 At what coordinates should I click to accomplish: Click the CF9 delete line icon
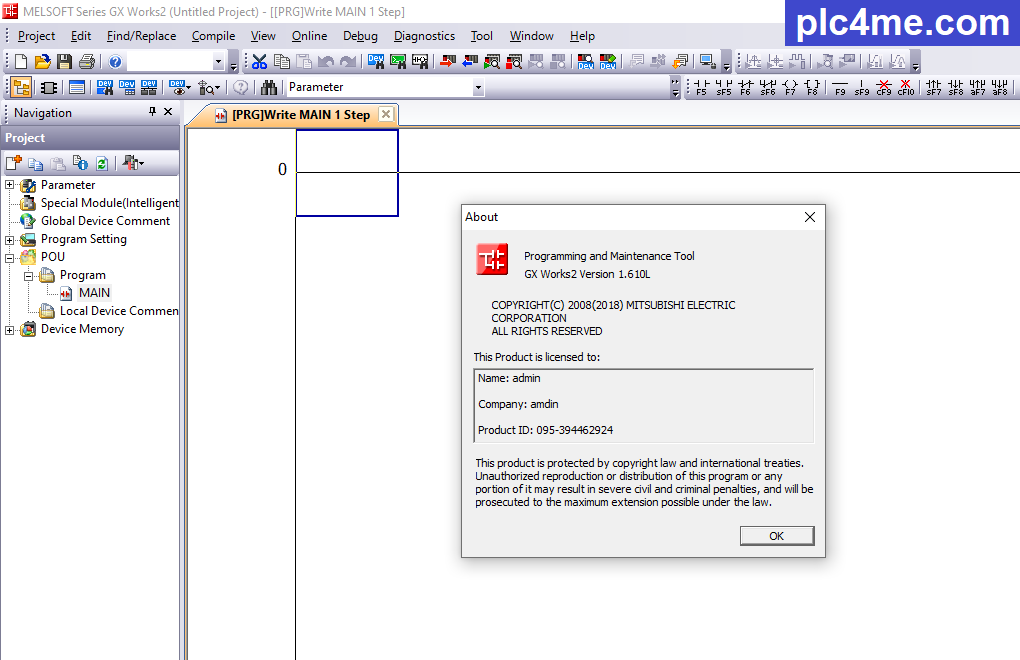(x=884, y=88)
